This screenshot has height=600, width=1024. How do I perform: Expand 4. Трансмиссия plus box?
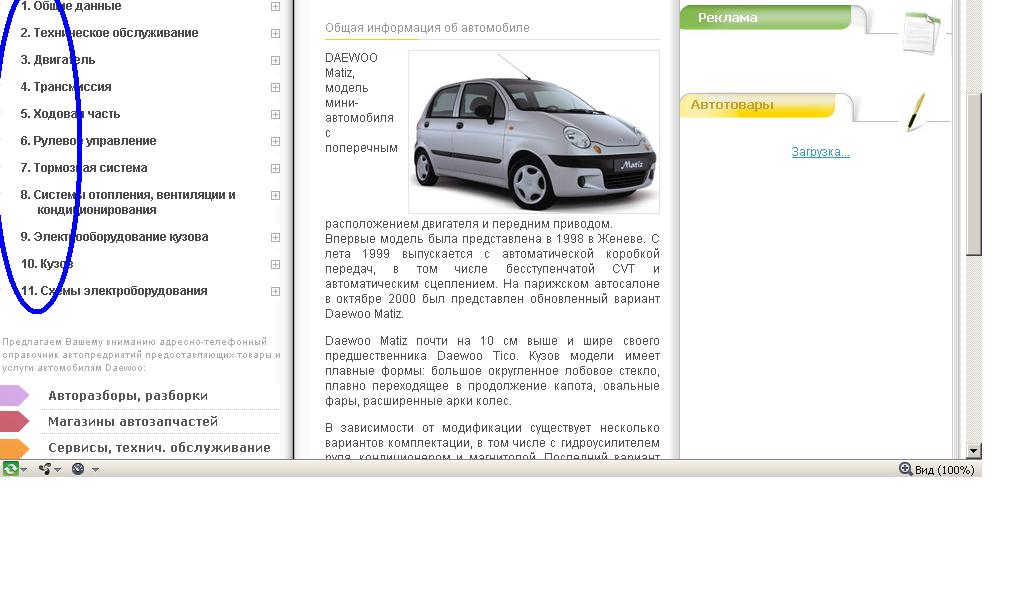[x=276, y=87]
